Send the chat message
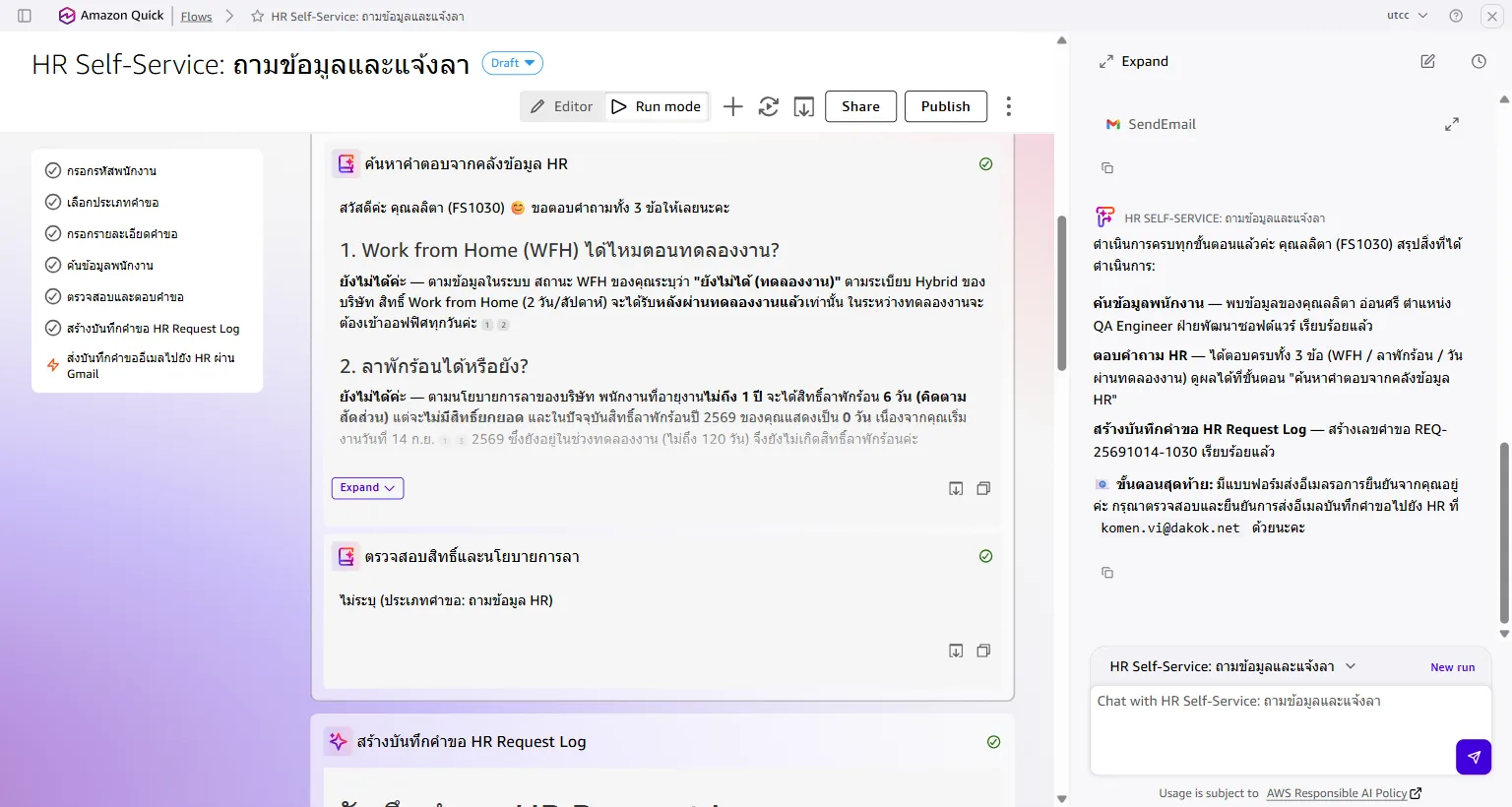 (x=1474, y=757)
